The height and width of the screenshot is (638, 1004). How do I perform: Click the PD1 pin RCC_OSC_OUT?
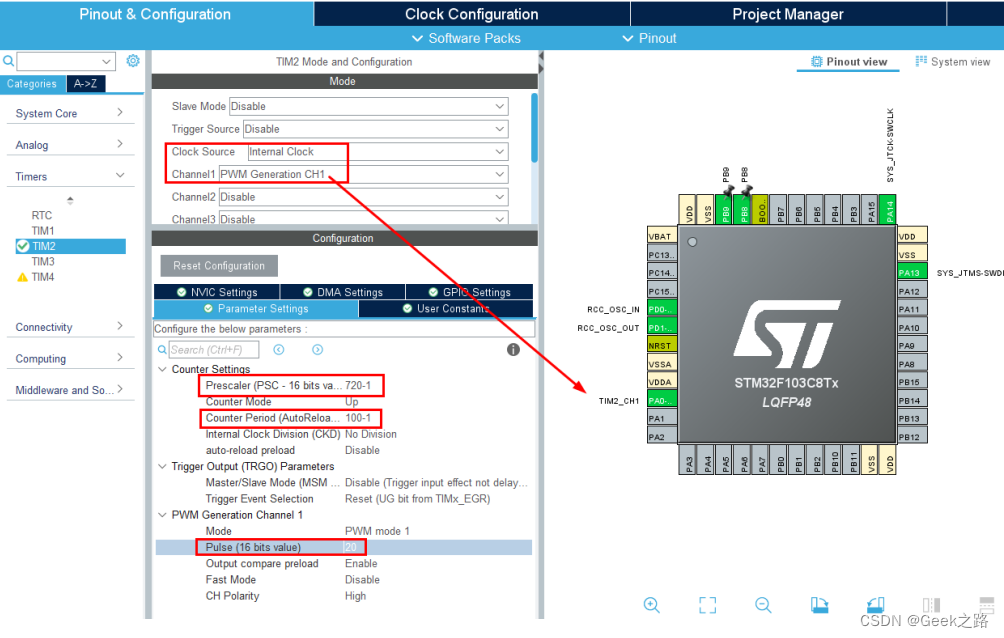point(662,327)
